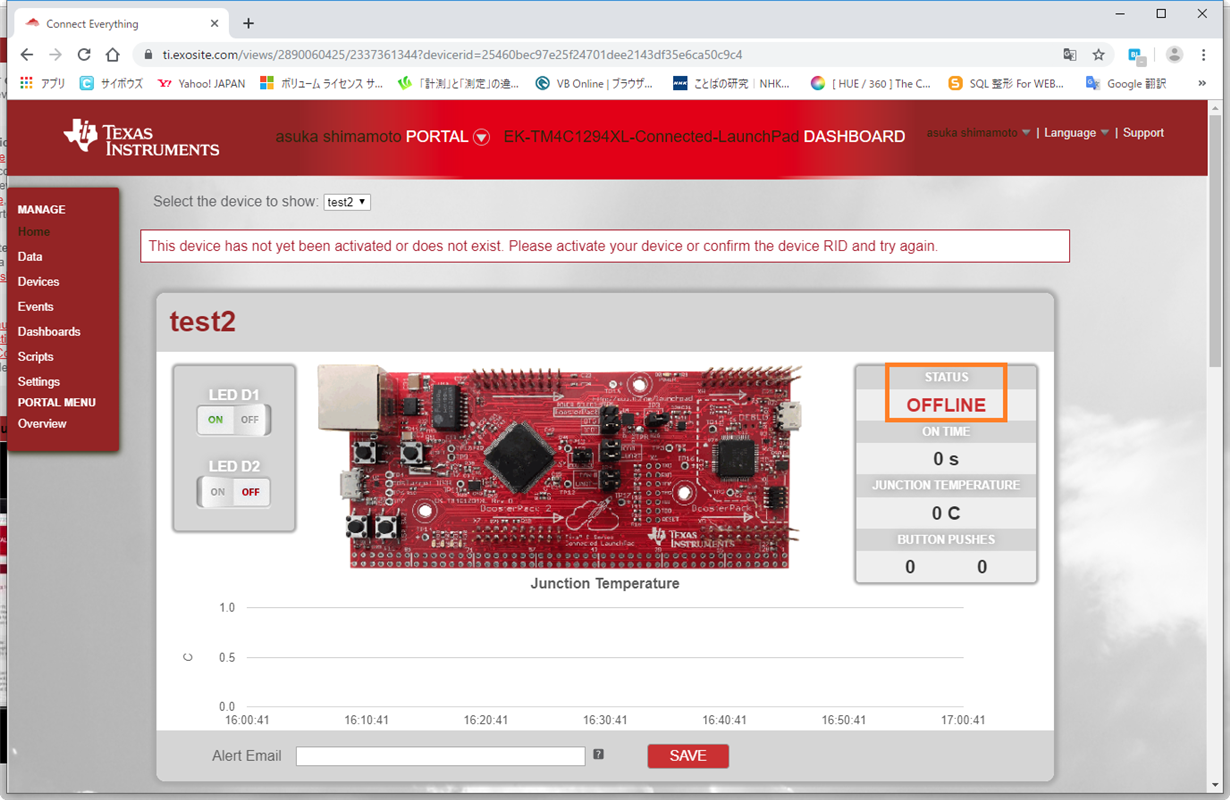Click the test2 dashboard title
1230x800 pixels.
tap(203, 321)
